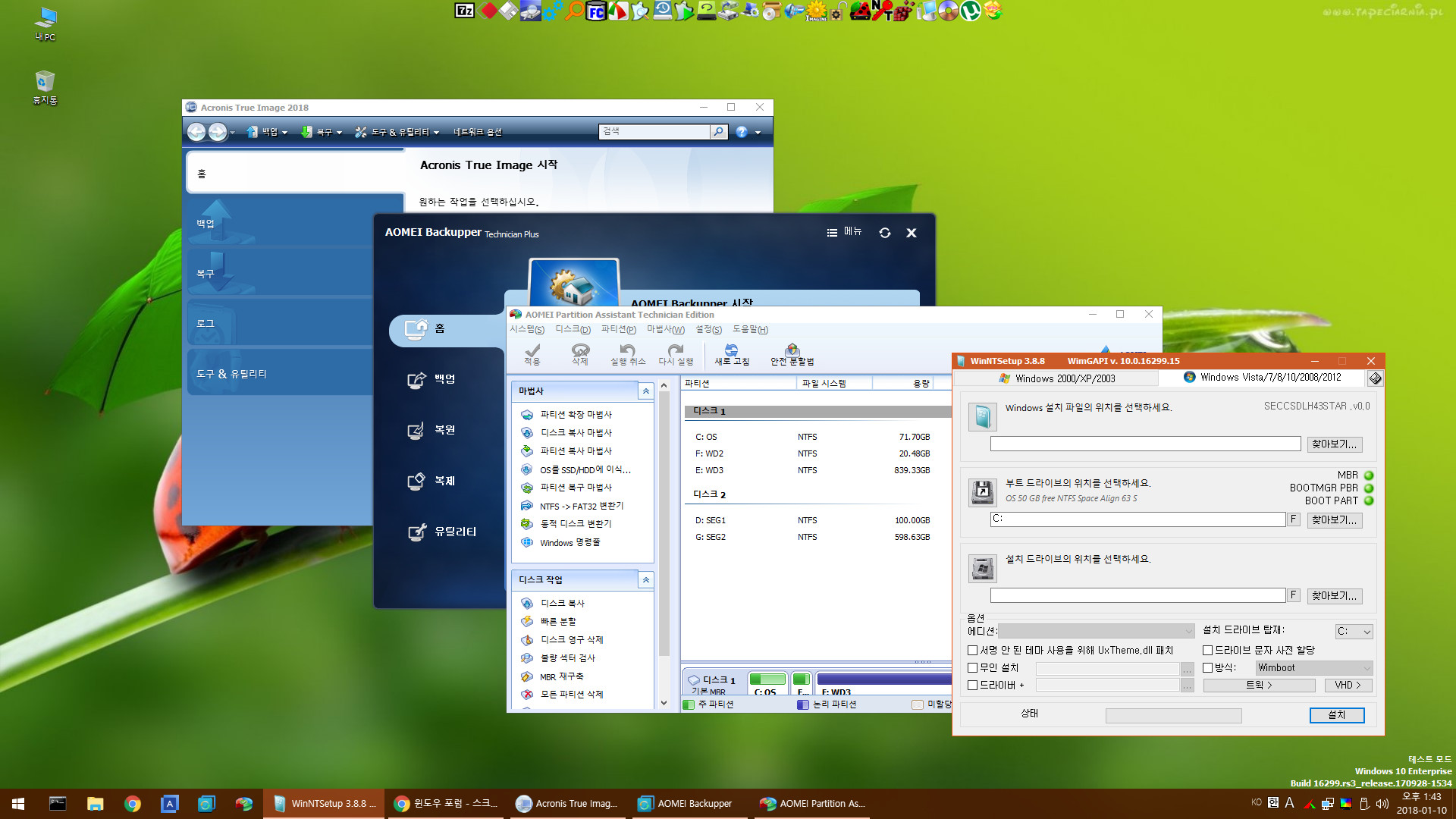Open 시스템(S) menu in Partition Assistant

tap(527, 329)
